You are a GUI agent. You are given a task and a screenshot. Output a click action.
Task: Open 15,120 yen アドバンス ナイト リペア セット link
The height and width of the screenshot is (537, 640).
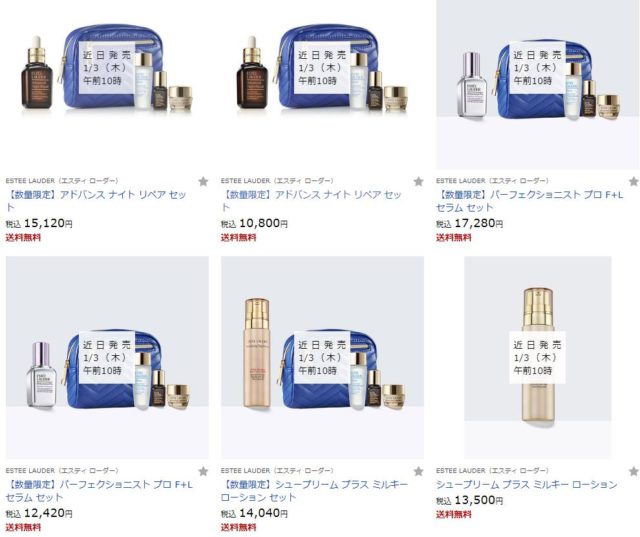point(96,201)
